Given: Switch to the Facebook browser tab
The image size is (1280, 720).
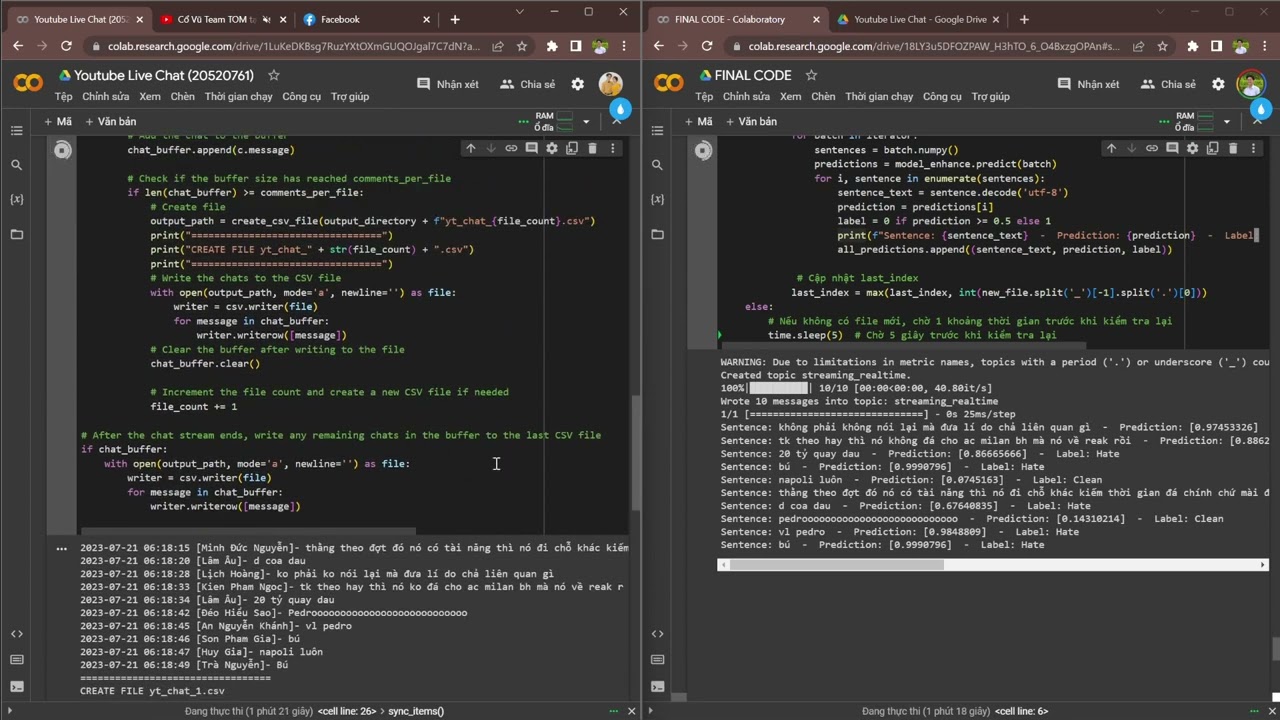Looking at the screenshot, I should pyautogui.click(x=340, y=19).
